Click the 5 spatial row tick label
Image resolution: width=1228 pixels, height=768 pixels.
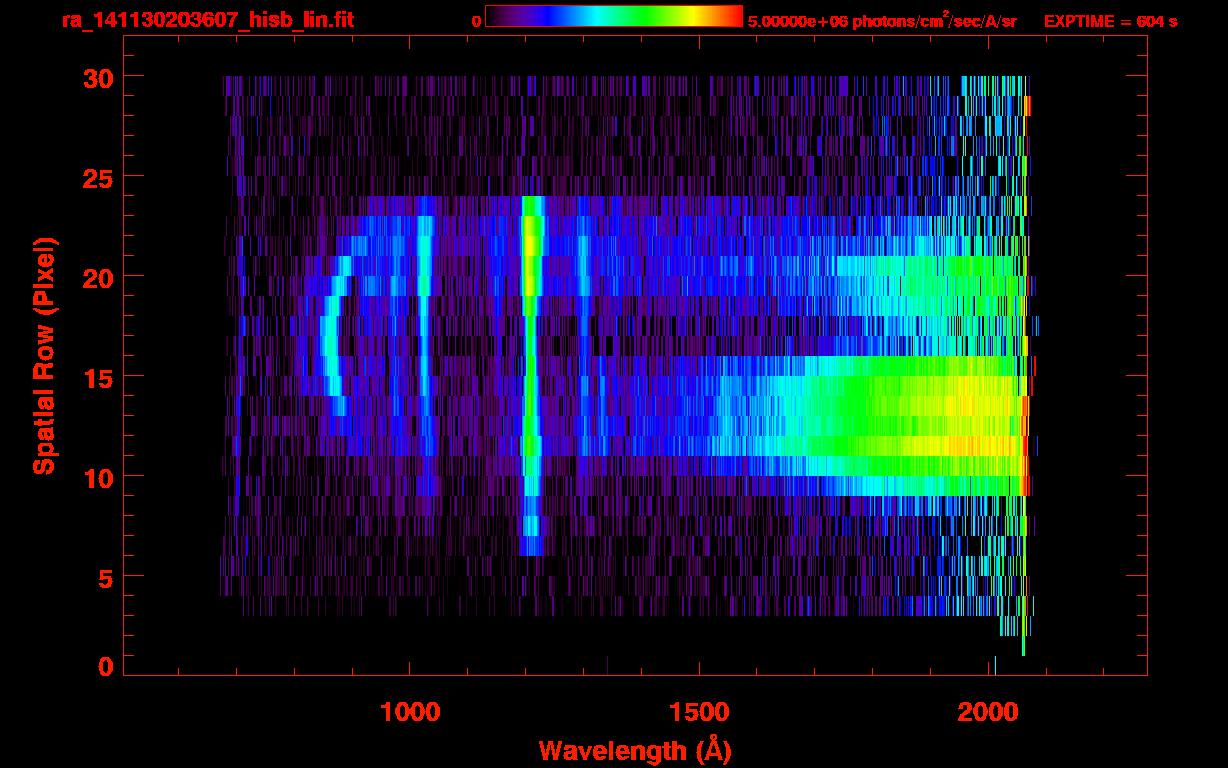107,577
